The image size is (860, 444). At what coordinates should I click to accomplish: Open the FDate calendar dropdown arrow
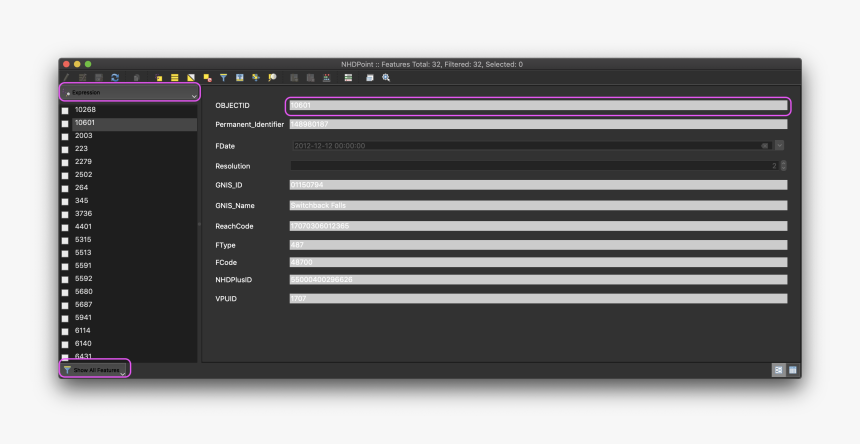(779, 145)
